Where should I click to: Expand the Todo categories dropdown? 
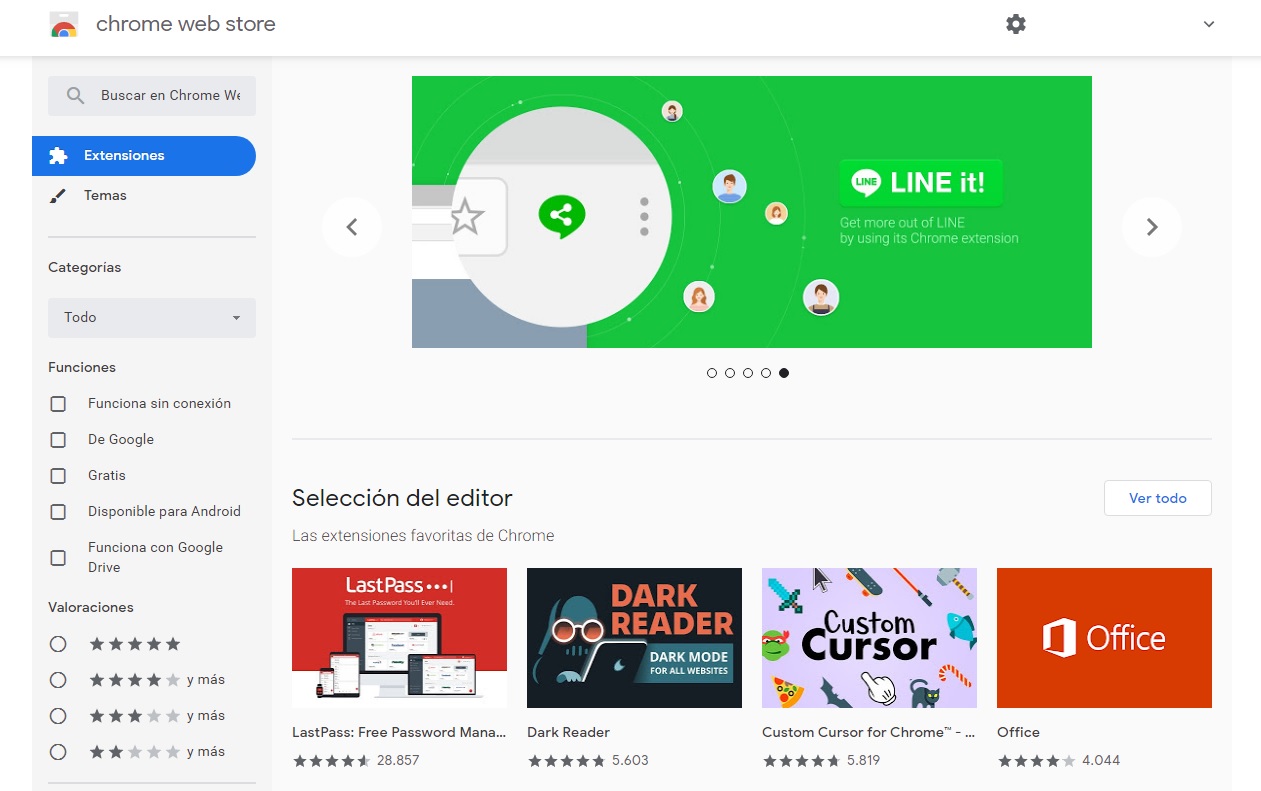tap(152, 318)
